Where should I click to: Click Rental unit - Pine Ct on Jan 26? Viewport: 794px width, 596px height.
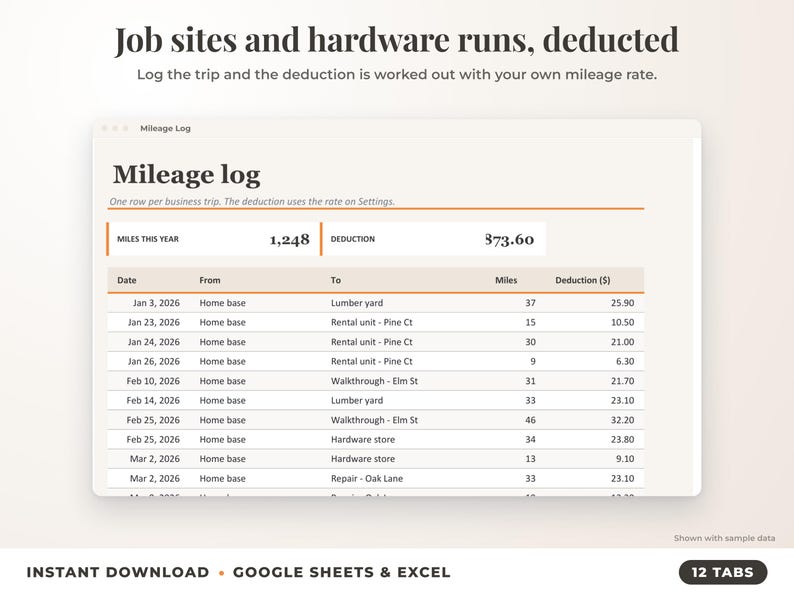[372, 361]
